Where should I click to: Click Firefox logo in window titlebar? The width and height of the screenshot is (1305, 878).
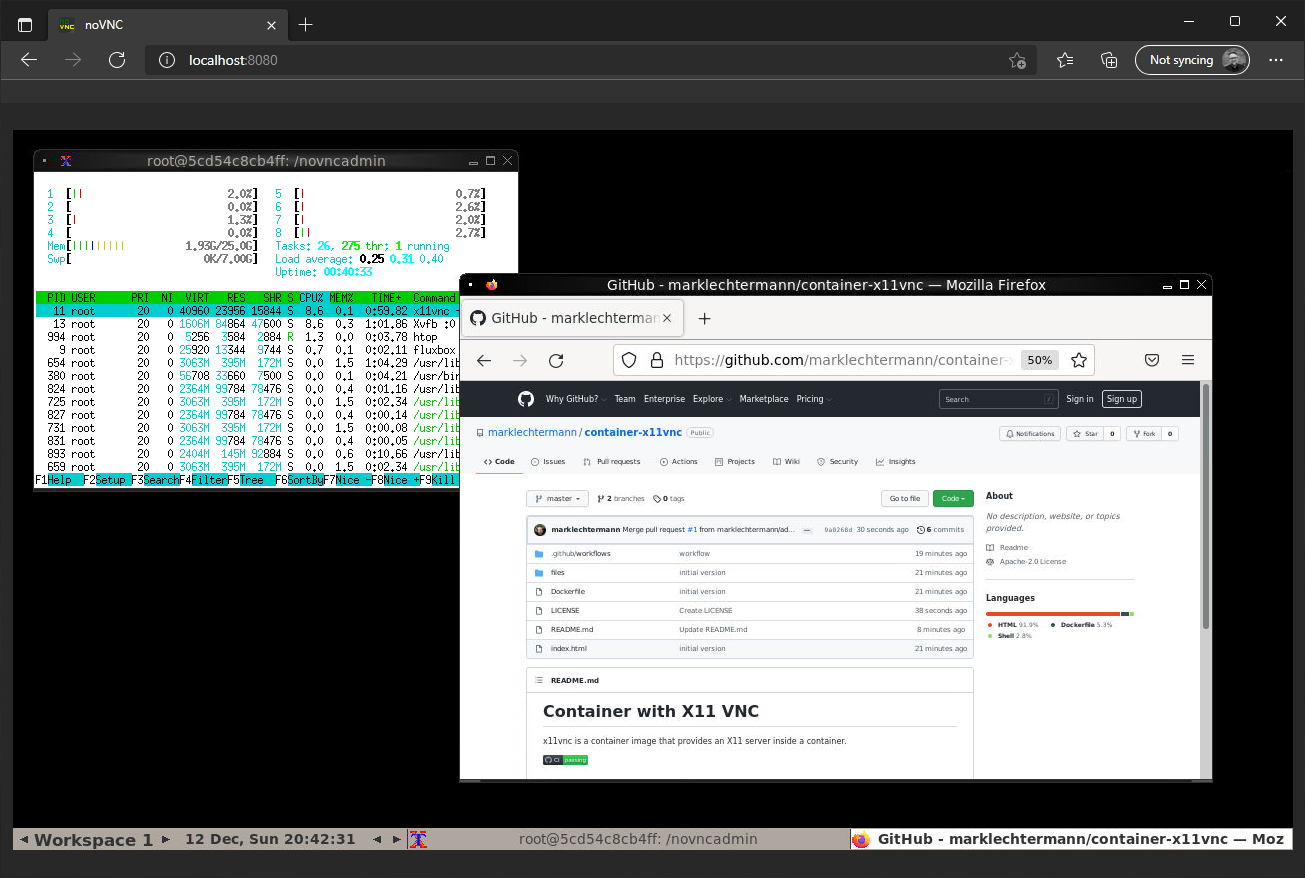click(491, 285)
